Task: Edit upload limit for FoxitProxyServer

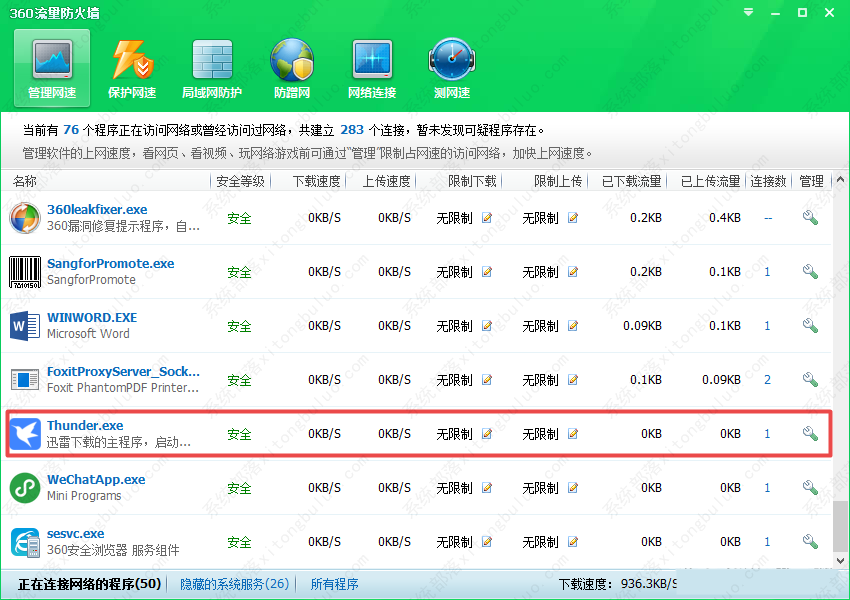Action: (573, 380)
